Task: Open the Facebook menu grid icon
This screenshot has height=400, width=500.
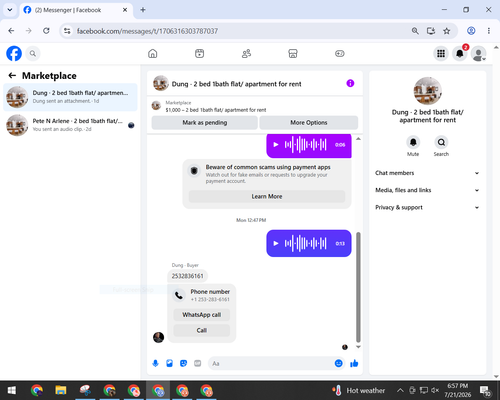Action: pyautogui.click(x=441, y=53)
